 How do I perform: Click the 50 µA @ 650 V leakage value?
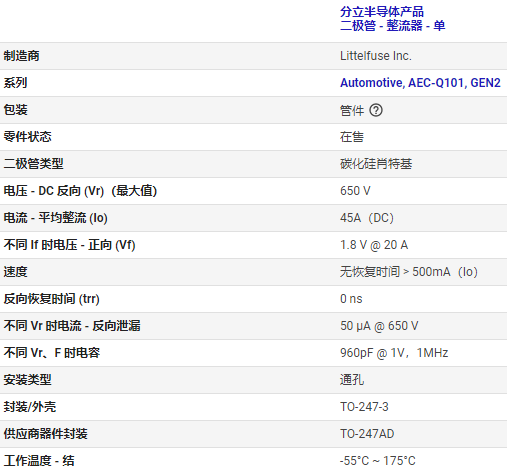pyautogui.click(x=379, y=326)
